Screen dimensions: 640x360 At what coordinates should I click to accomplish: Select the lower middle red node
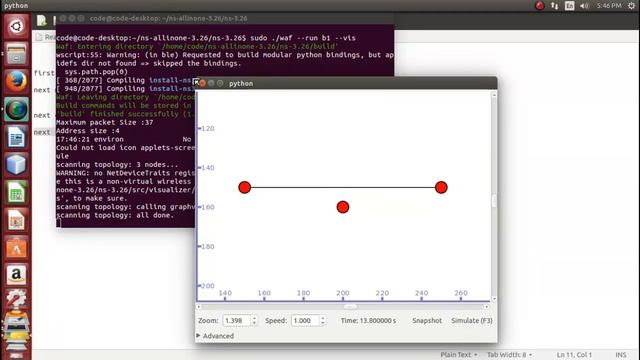coord(343,207)
